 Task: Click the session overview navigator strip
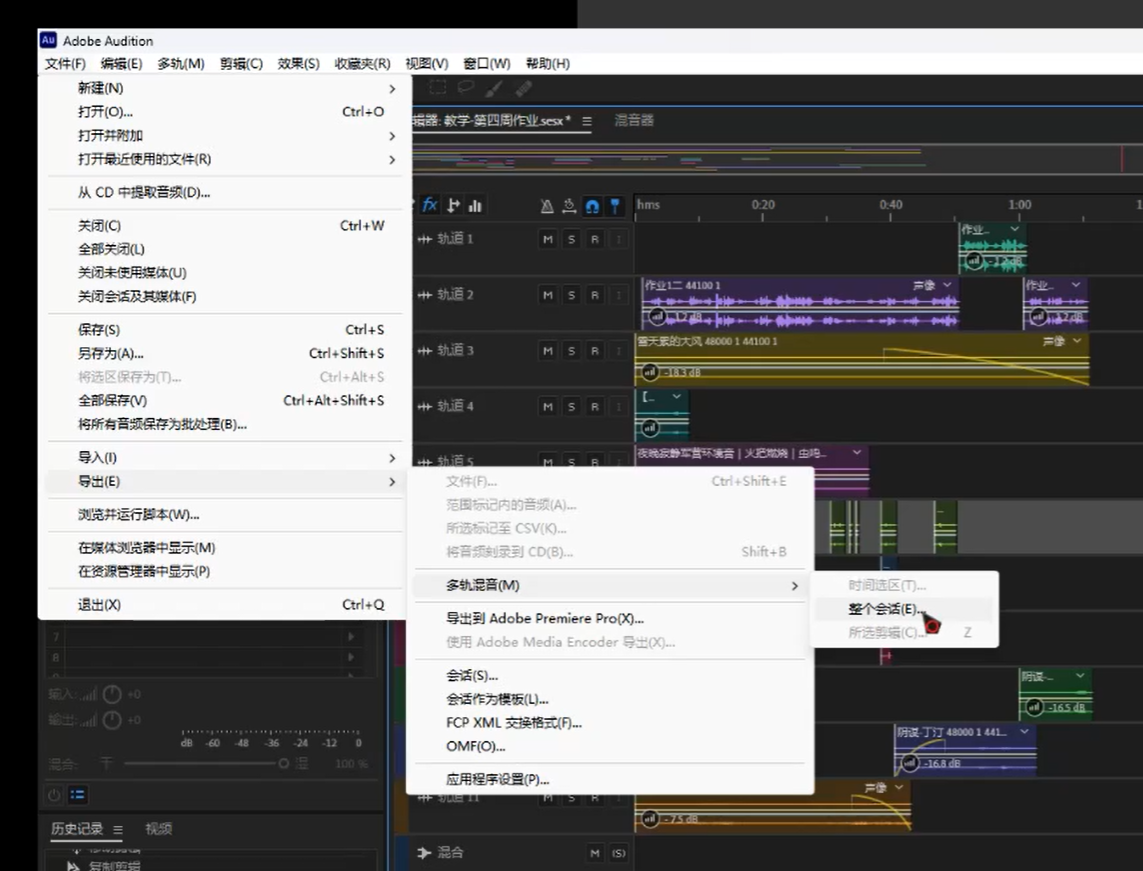pos(777,158)
